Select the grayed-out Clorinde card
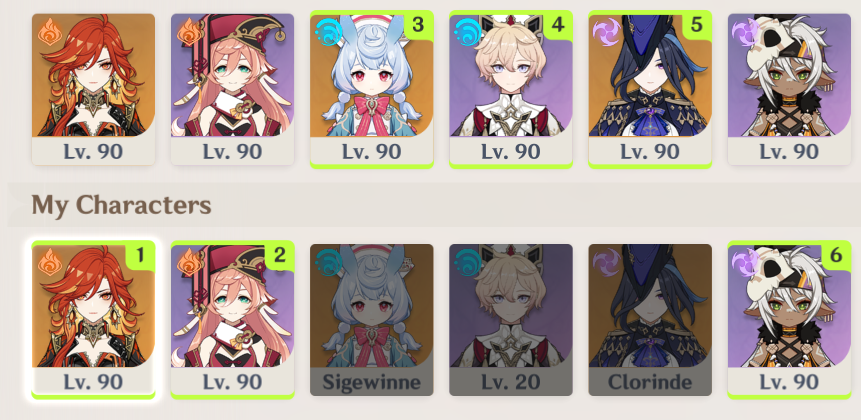The width and height of the screenshot is (861, 420). (650, 320)
